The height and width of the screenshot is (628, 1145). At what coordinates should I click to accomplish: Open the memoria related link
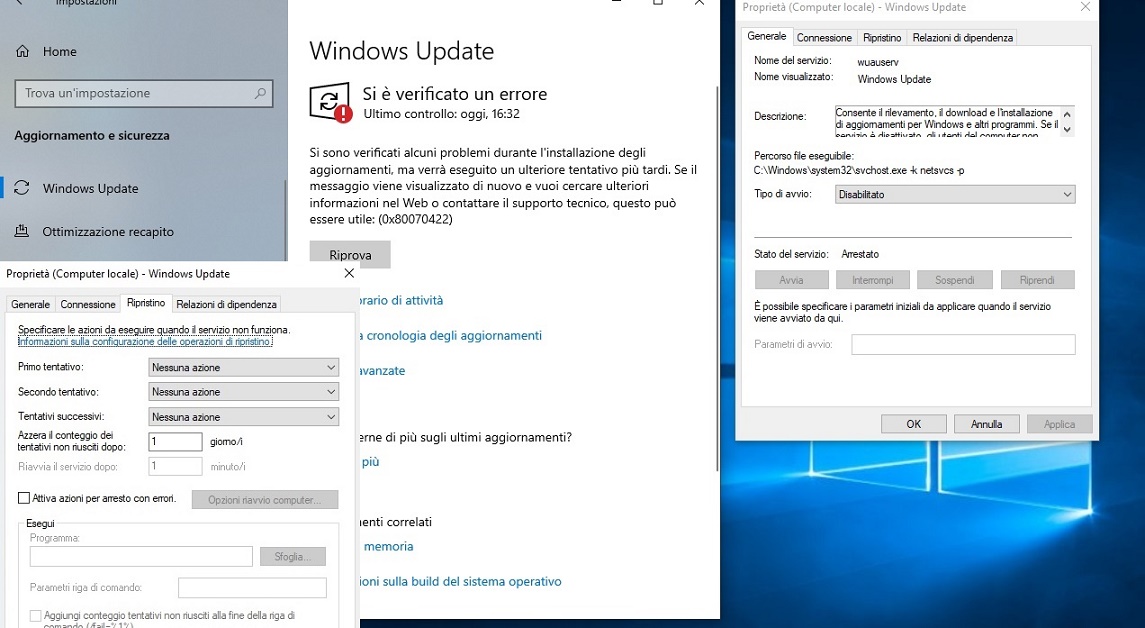click(x=388, y=546)
